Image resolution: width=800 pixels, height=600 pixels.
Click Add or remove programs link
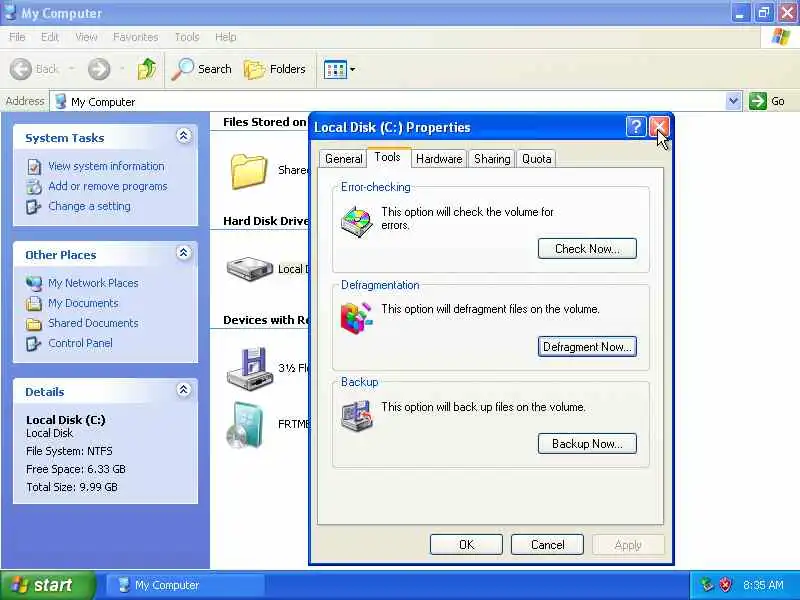pos(108,186)
